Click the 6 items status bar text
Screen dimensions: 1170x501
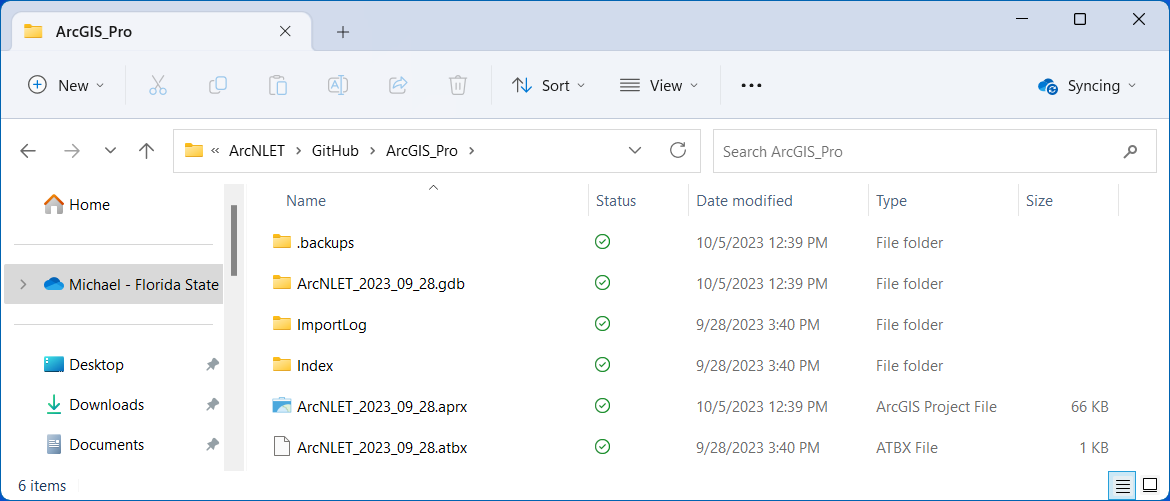click(43, 486)
